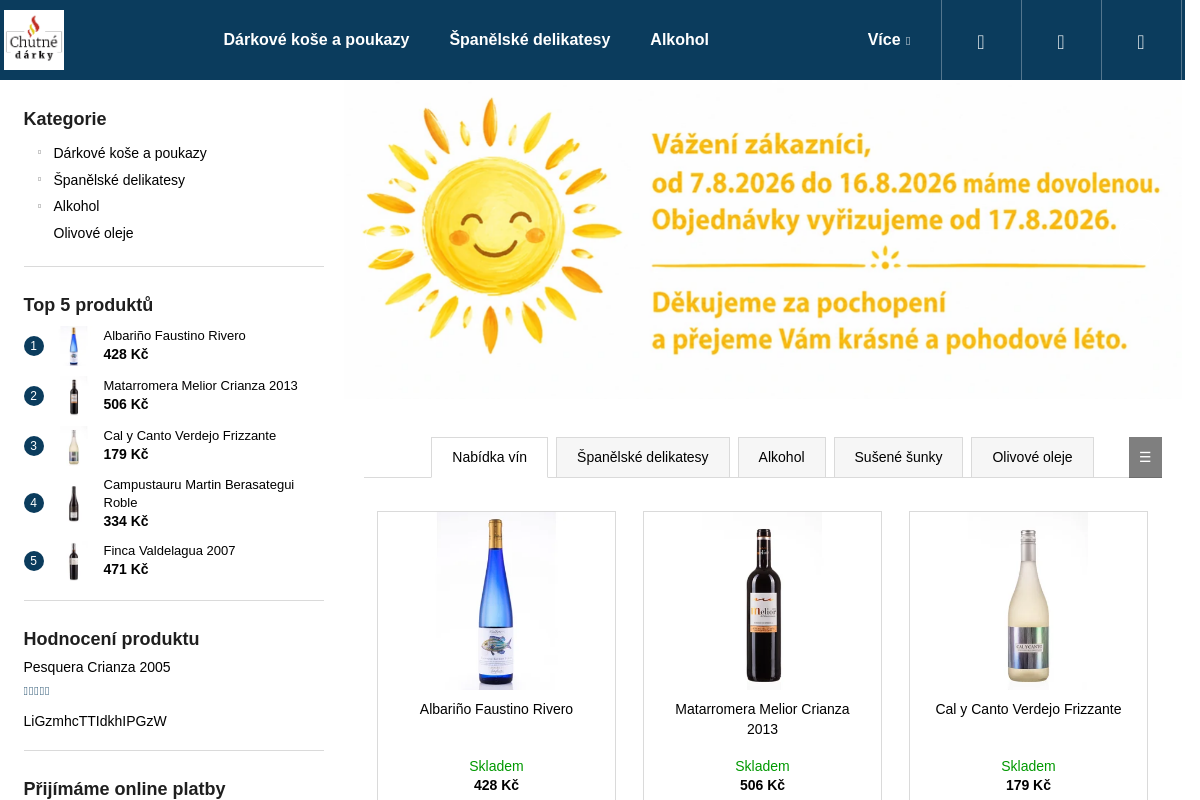Open Finca Valdelagua 2007 product
This screenshot has height=800, width=1200.
pos(170,551)
